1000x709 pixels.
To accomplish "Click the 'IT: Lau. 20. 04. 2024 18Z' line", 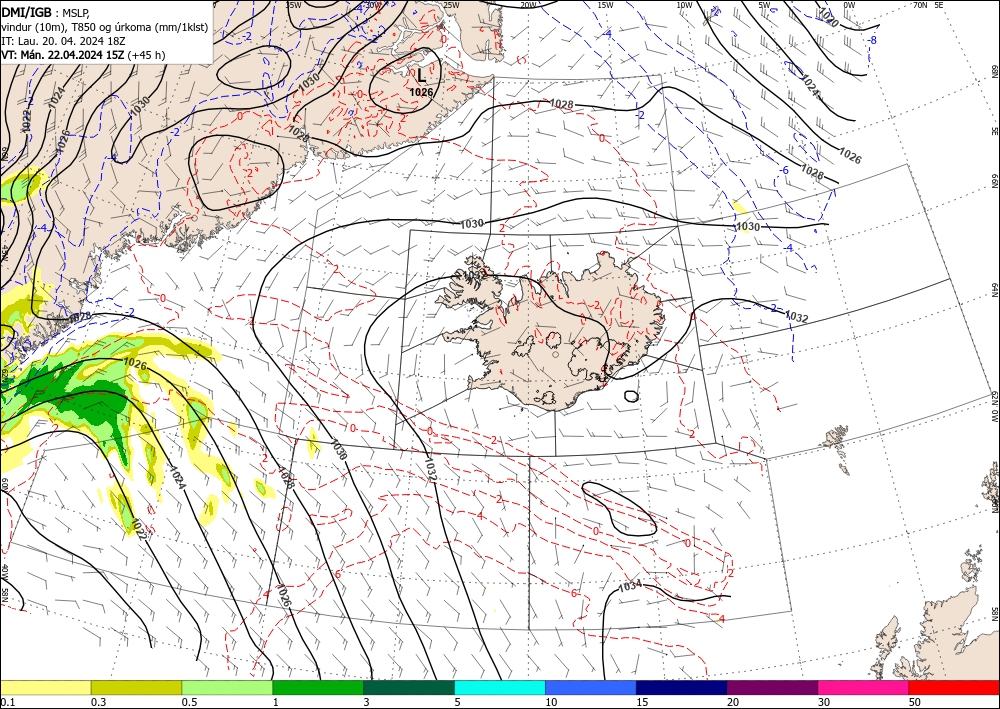I will click(x=63, y=41).
